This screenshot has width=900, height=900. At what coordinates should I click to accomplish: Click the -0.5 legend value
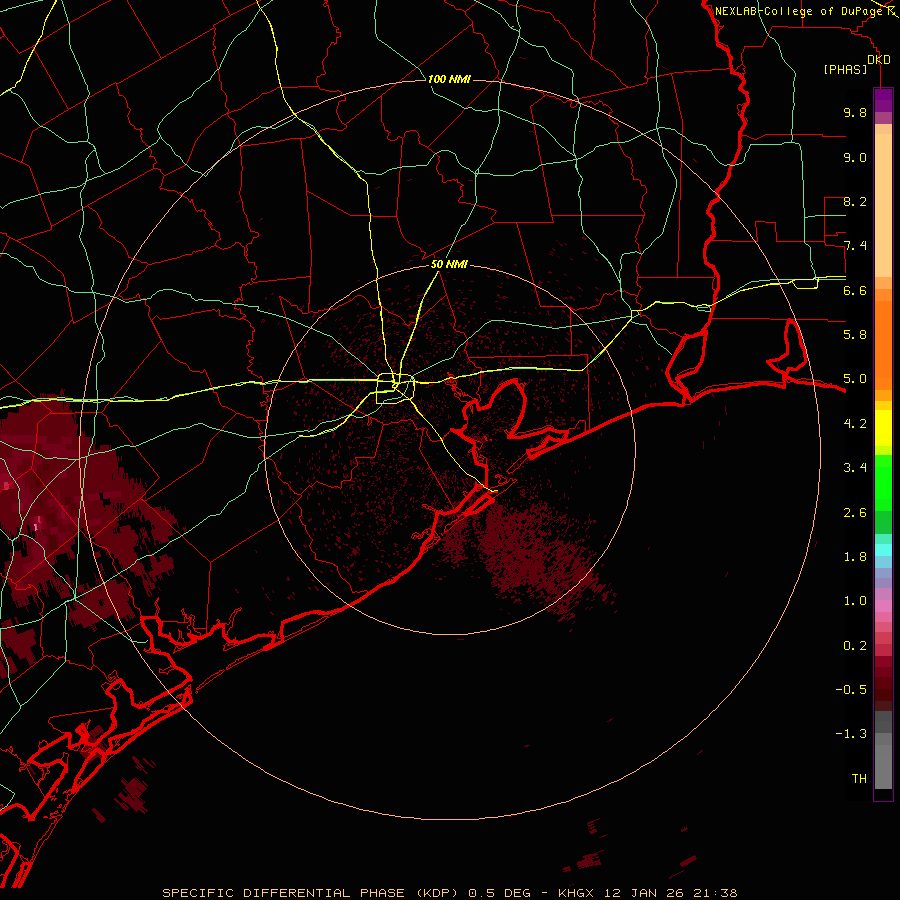(x=851, y=690)
